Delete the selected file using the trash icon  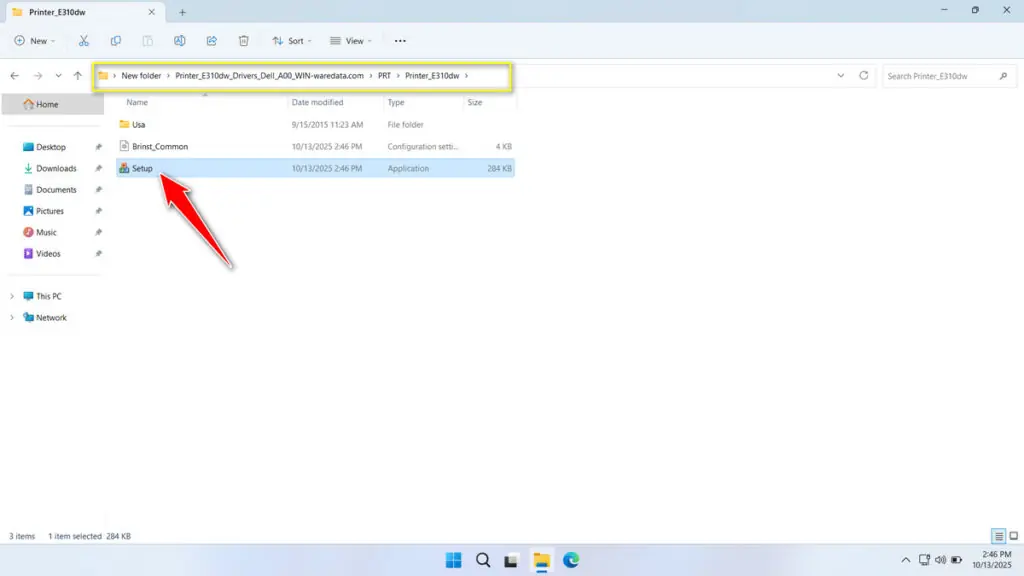tap(243, 41)
